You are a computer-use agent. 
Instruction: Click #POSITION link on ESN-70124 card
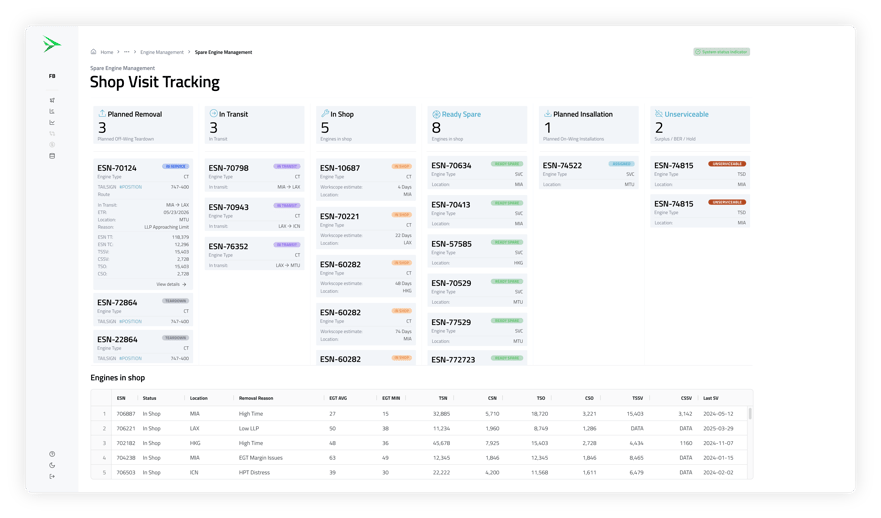coord(130,187)
